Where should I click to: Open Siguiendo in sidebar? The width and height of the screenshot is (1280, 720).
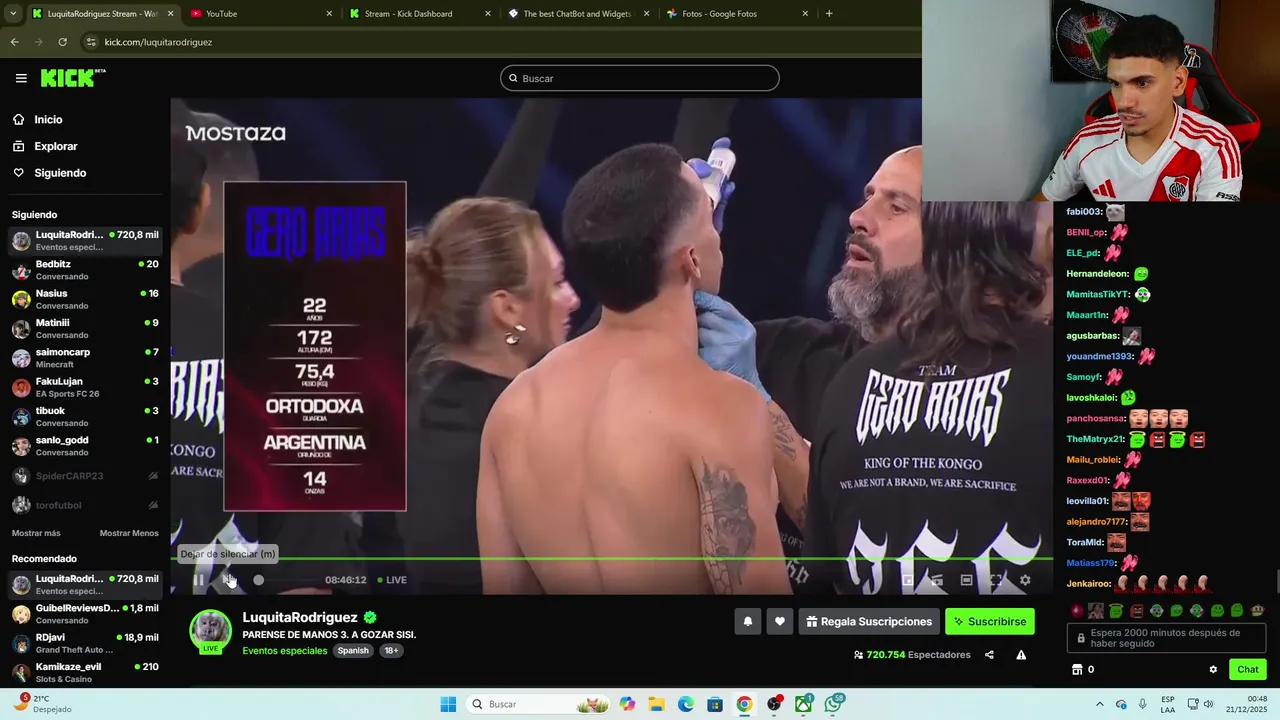pyautogui.click(x=60, y=173)
